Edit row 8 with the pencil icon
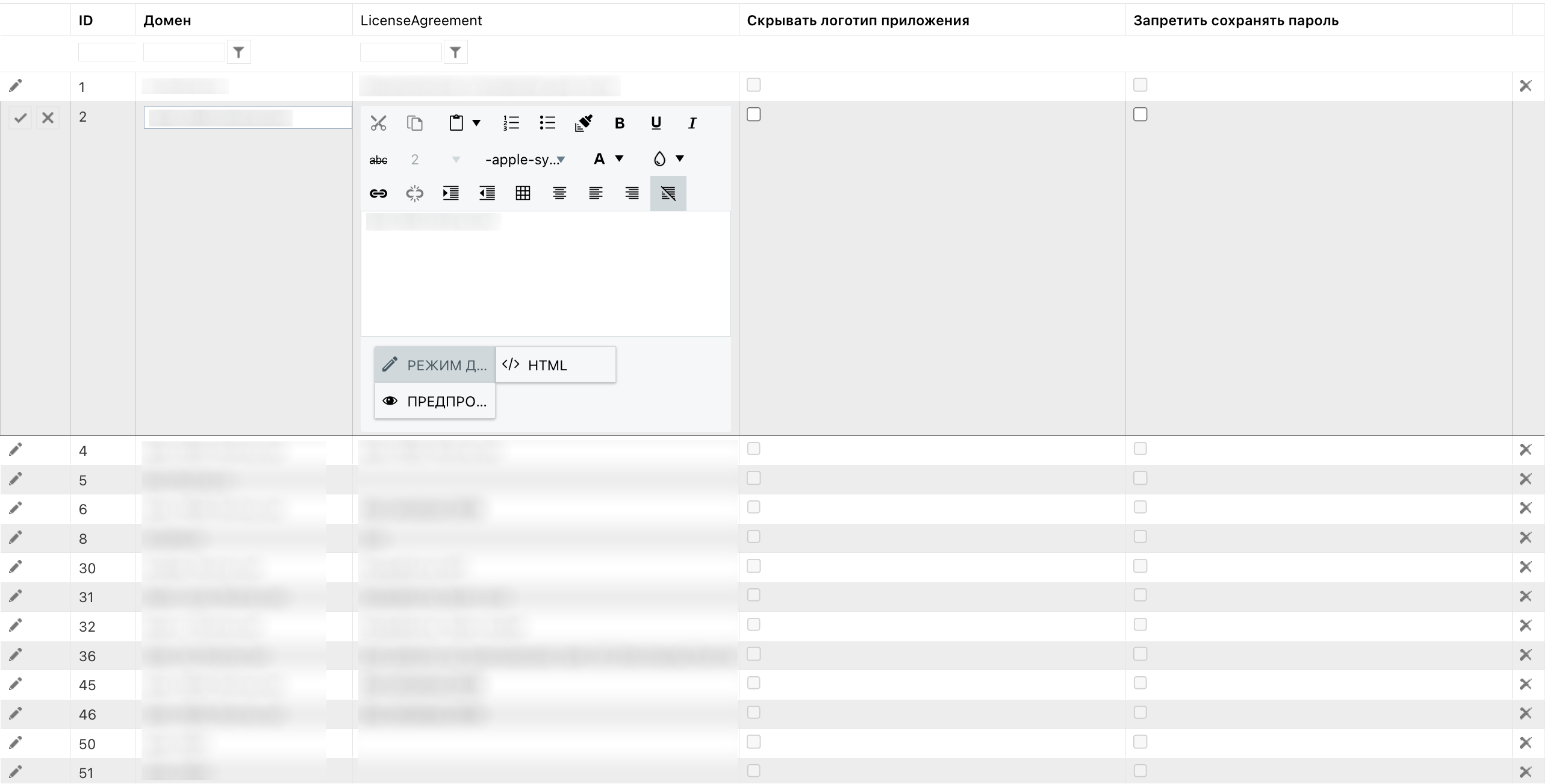This screenshot has width=1559, height=784. 16,538
